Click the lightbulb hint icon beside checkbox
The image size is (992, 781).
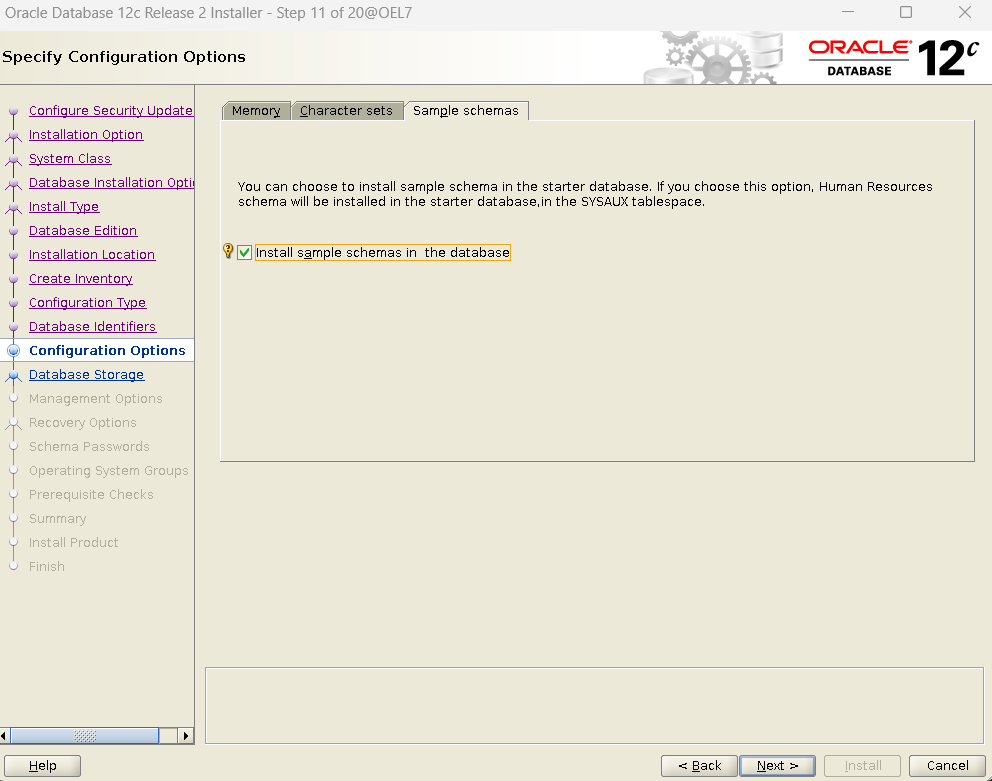[x=228, y=251]
